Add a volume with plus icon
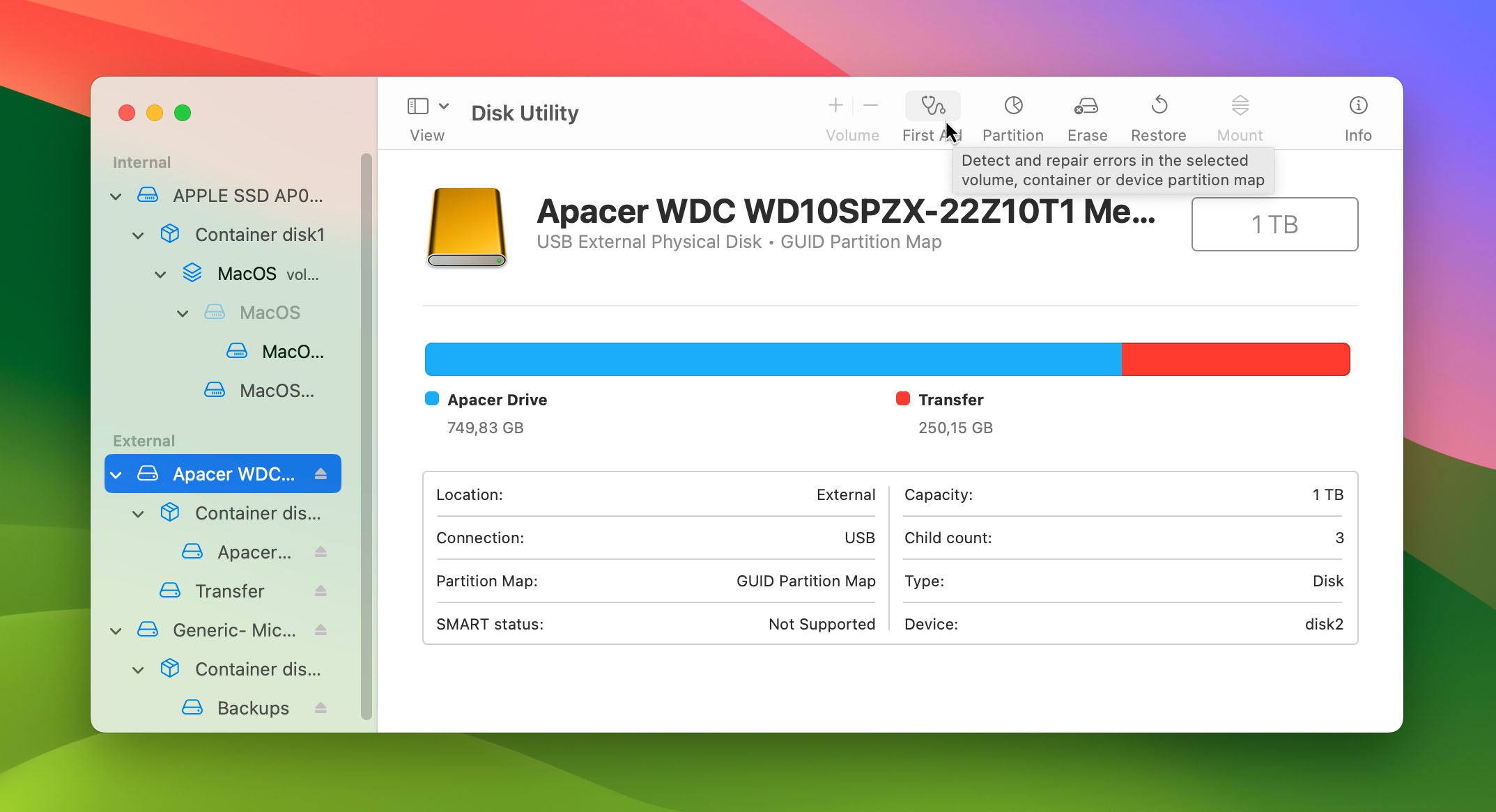The height and width of the screenshot is (812, 1496). pyautogui.click(x=835, y=105)
